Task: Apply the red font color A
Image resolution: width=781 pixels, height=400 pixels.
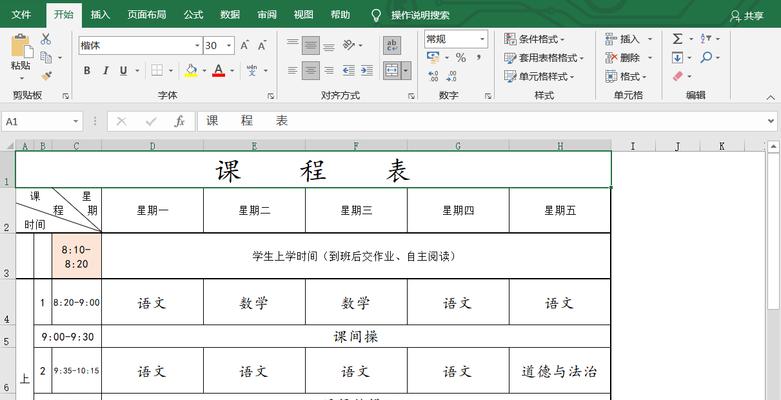Action: point(219,71)
